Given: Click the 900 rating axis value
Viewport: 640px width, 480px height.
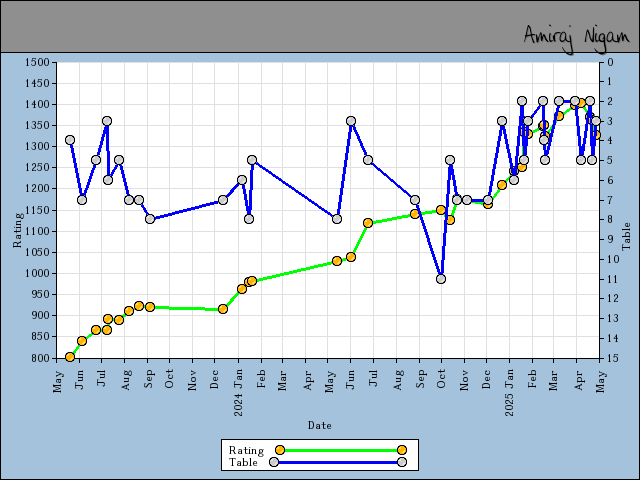Looking at the screenshot, I should 40,316.
